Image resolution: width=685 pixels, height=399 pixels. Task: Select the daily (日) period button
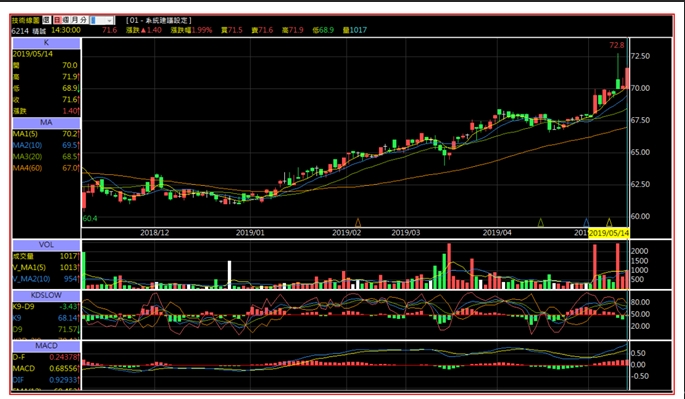pos(58,20)
